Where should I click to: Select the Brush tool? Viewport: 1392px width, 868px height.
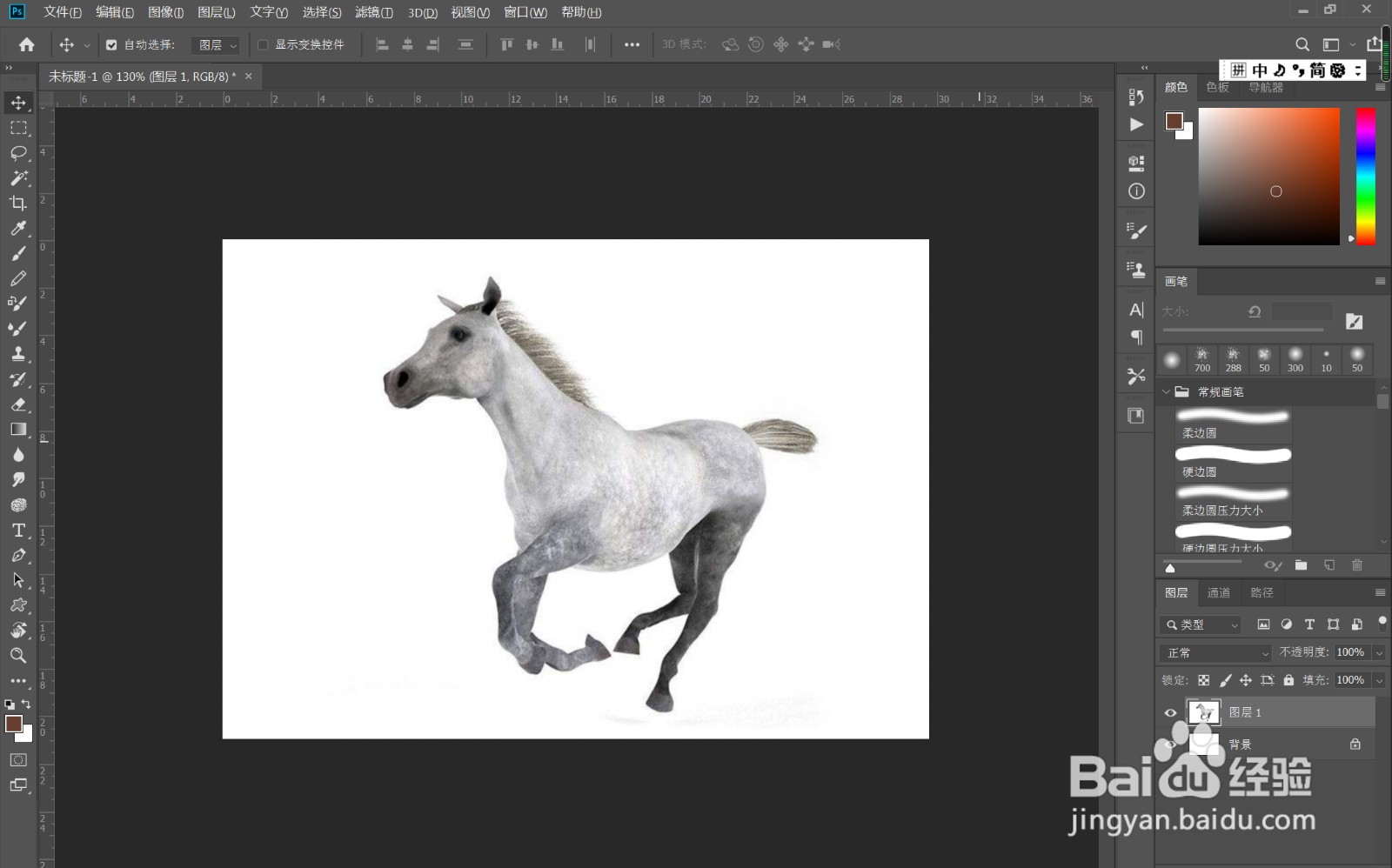click(18, 253)
